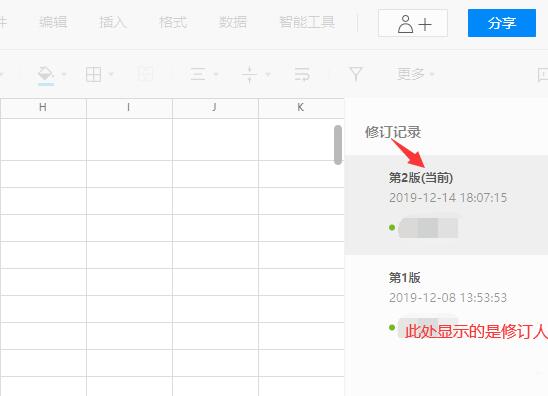Open the add collaborator person-plus button
This screenshot has width=548, height=396.
[x=413, y=23]
